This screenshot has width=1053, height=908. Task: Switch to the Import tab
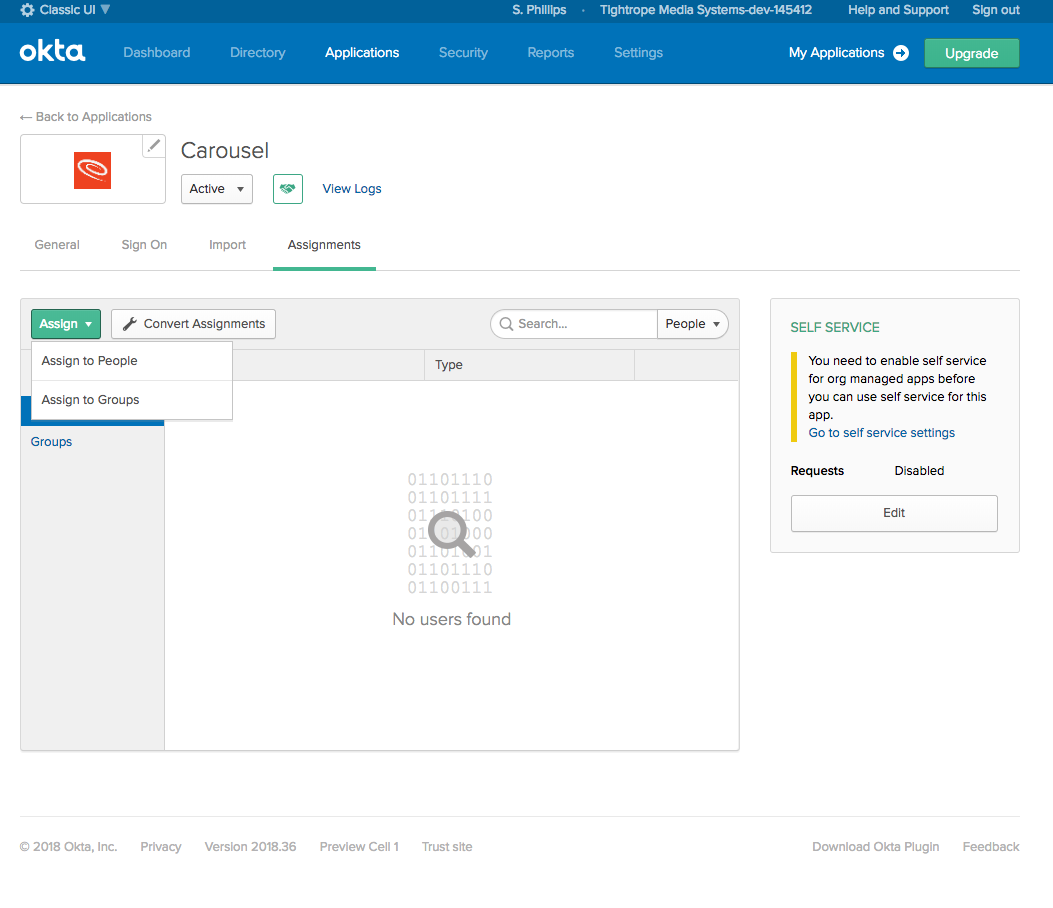tap(228, 244)
